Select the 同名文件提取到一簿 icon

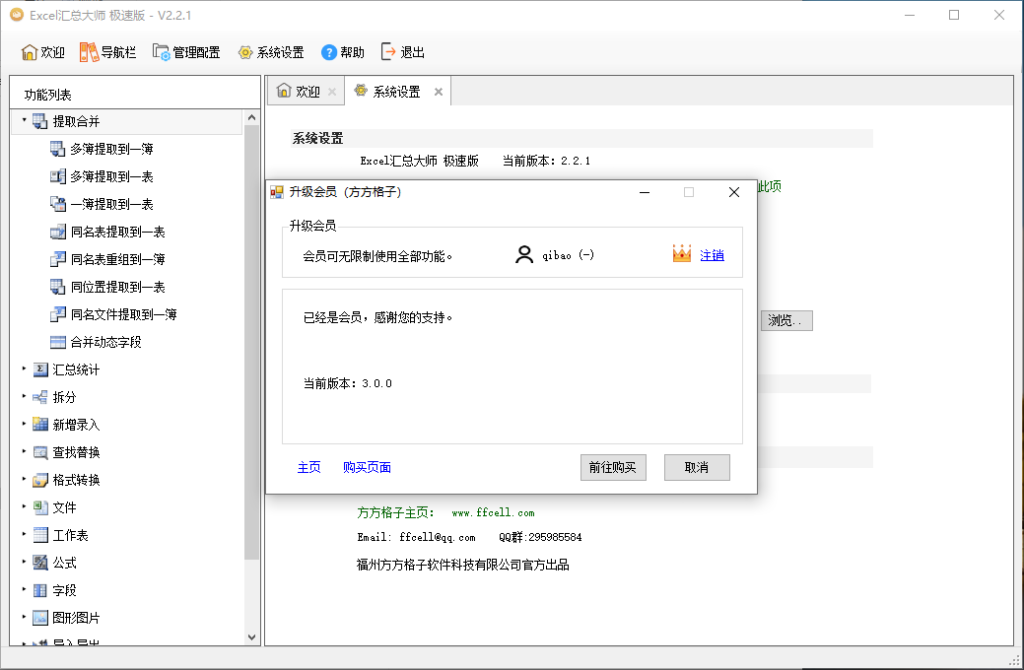[57, 314]
